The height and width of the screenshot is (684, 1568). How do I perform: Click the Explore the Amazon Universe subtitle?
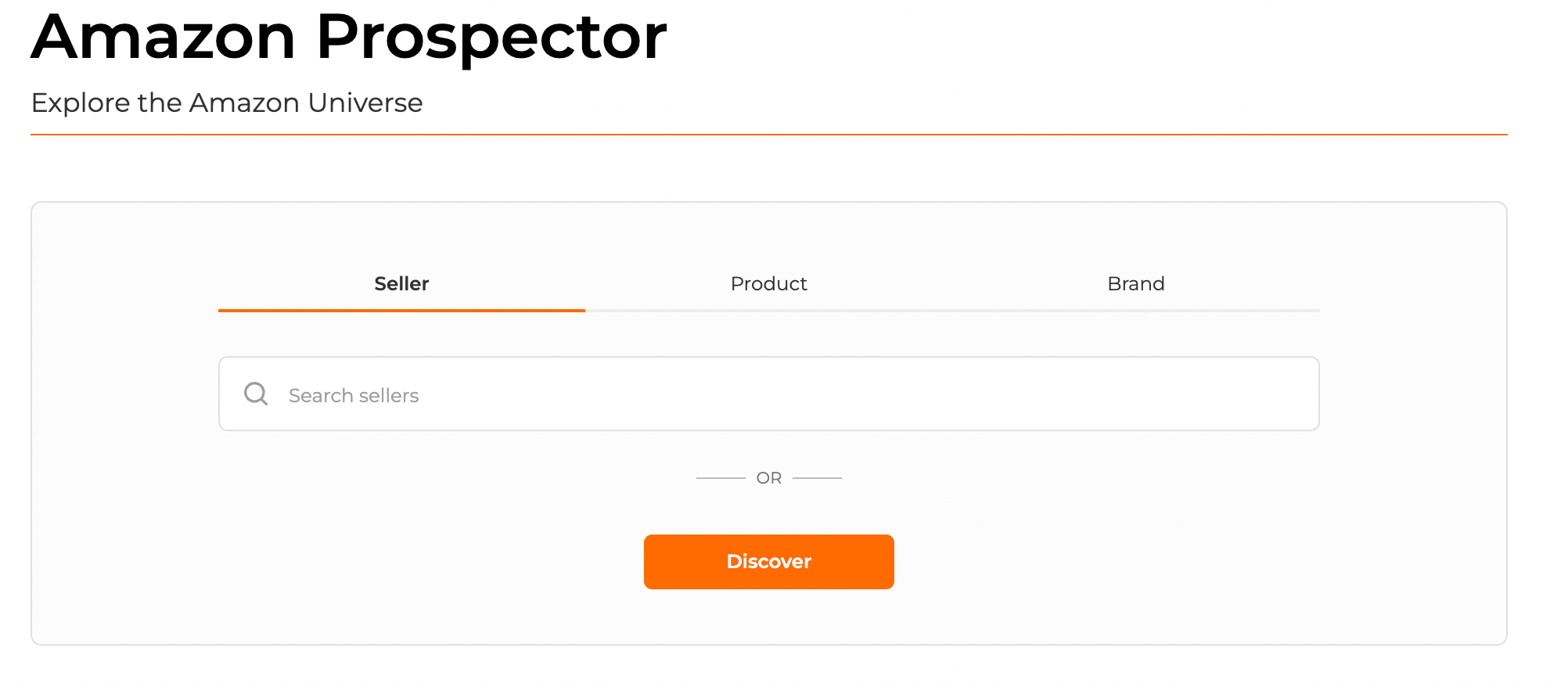pos(227,103)
